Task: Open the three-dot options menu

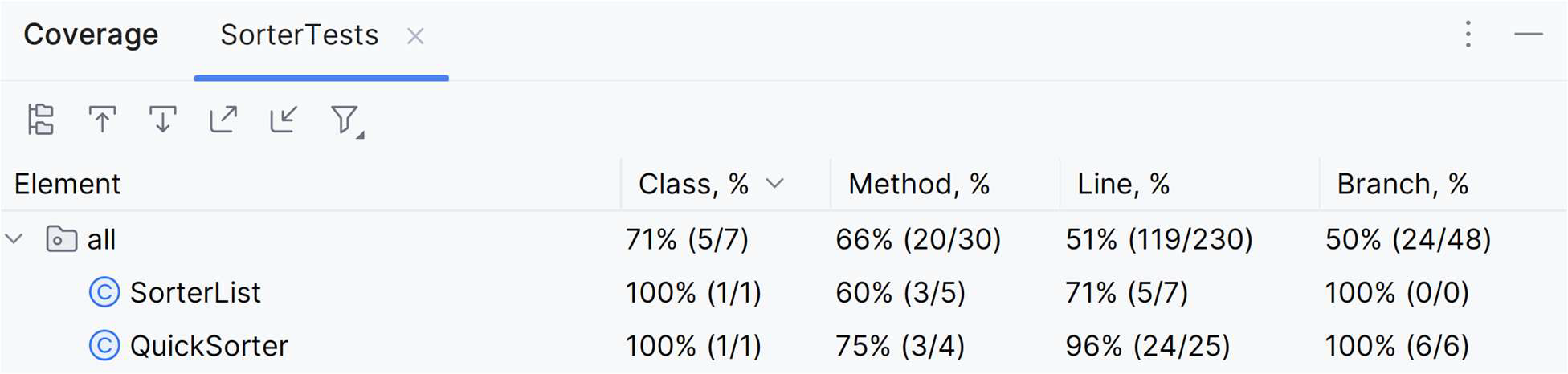Action: click(x=1468, y=35)
